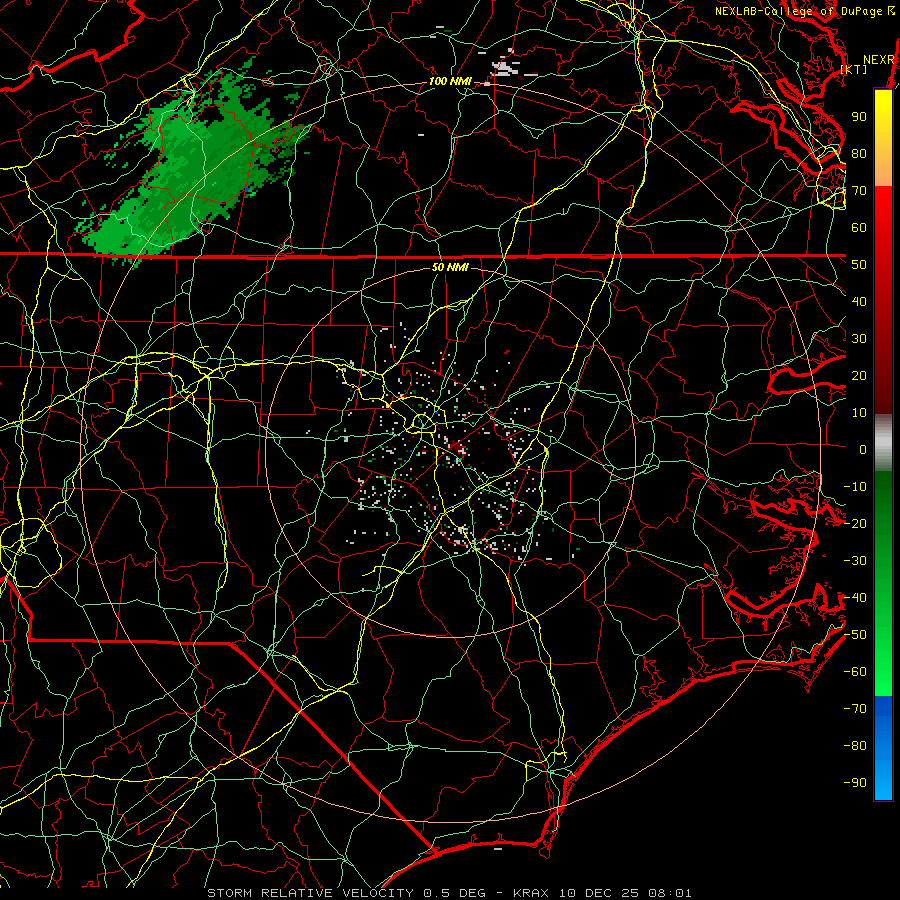
Task: Click the -90 value on velocity scale
Action: pyautogui.click(x=855, y=783)
